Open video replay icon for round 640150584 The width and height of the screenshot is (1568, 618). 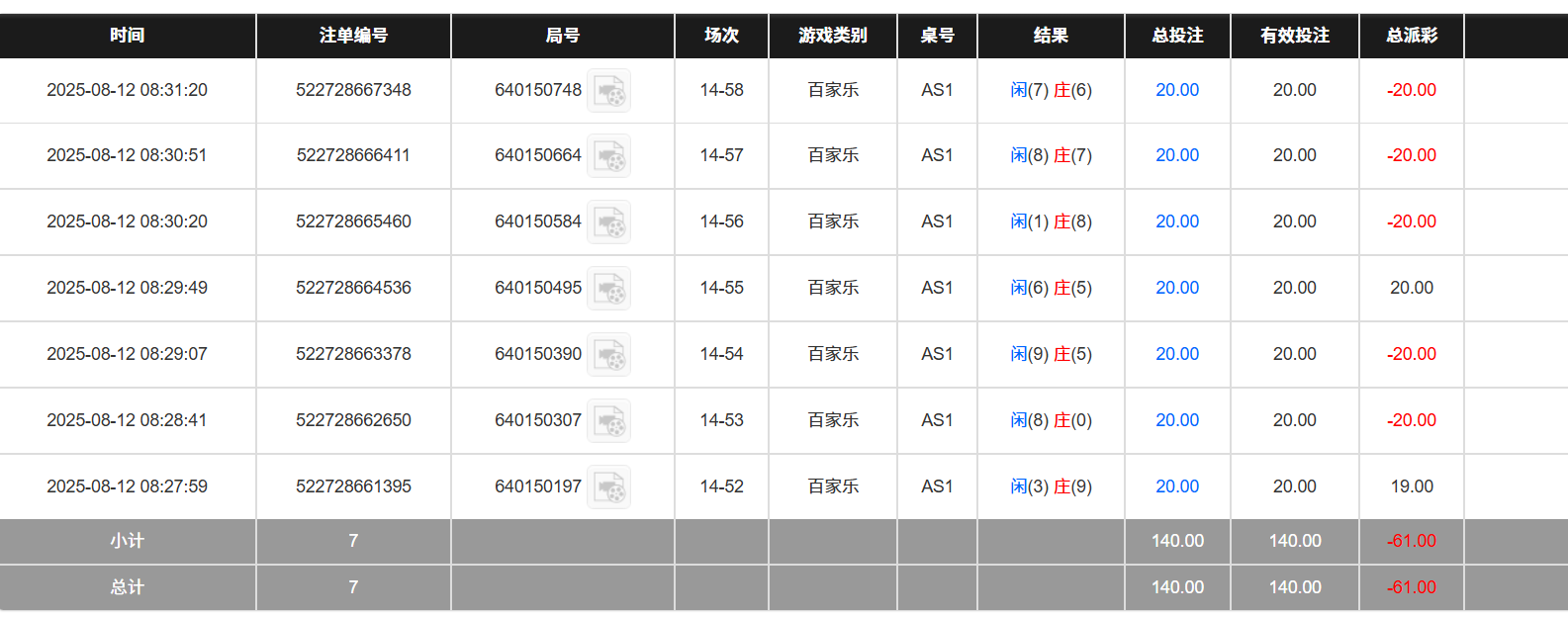click(608, 222)
